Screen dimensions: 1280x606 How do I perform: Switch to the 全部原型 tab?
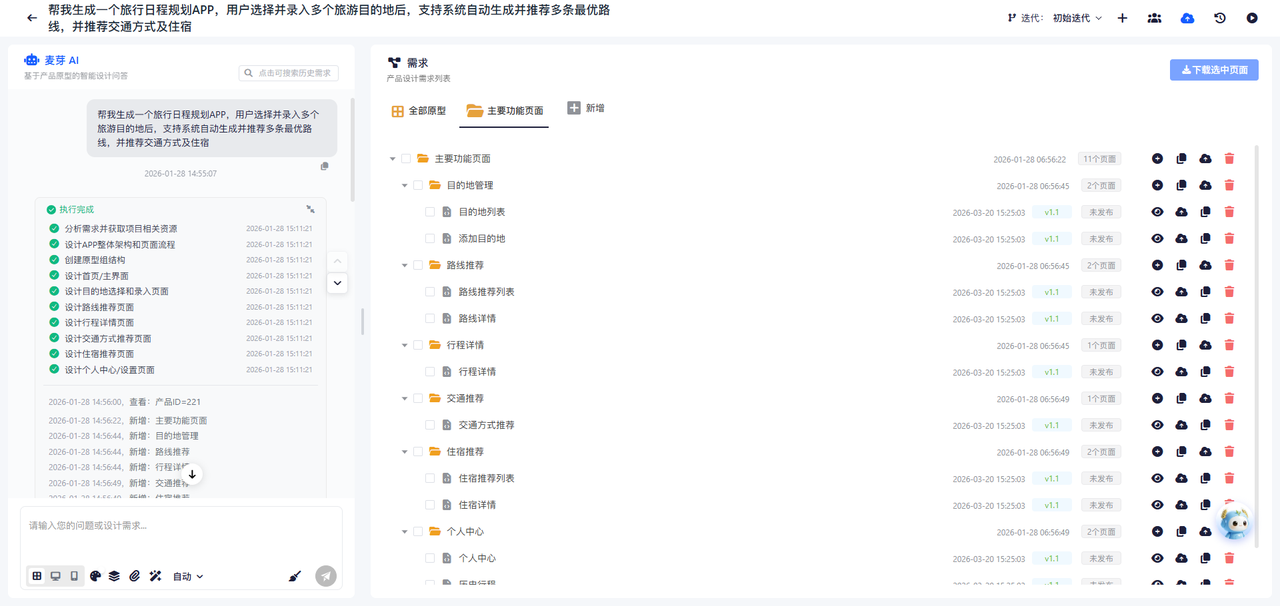[x=418, y=111]
